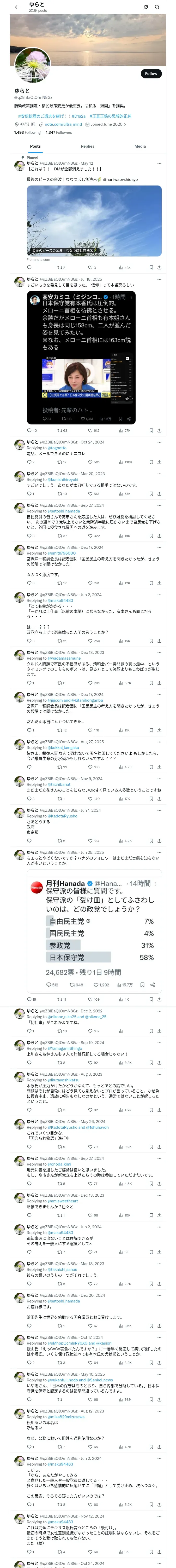Open the pinned post sky image
Image resolution: width=176 pixels, height=1568 pixels.
point(94,220)
